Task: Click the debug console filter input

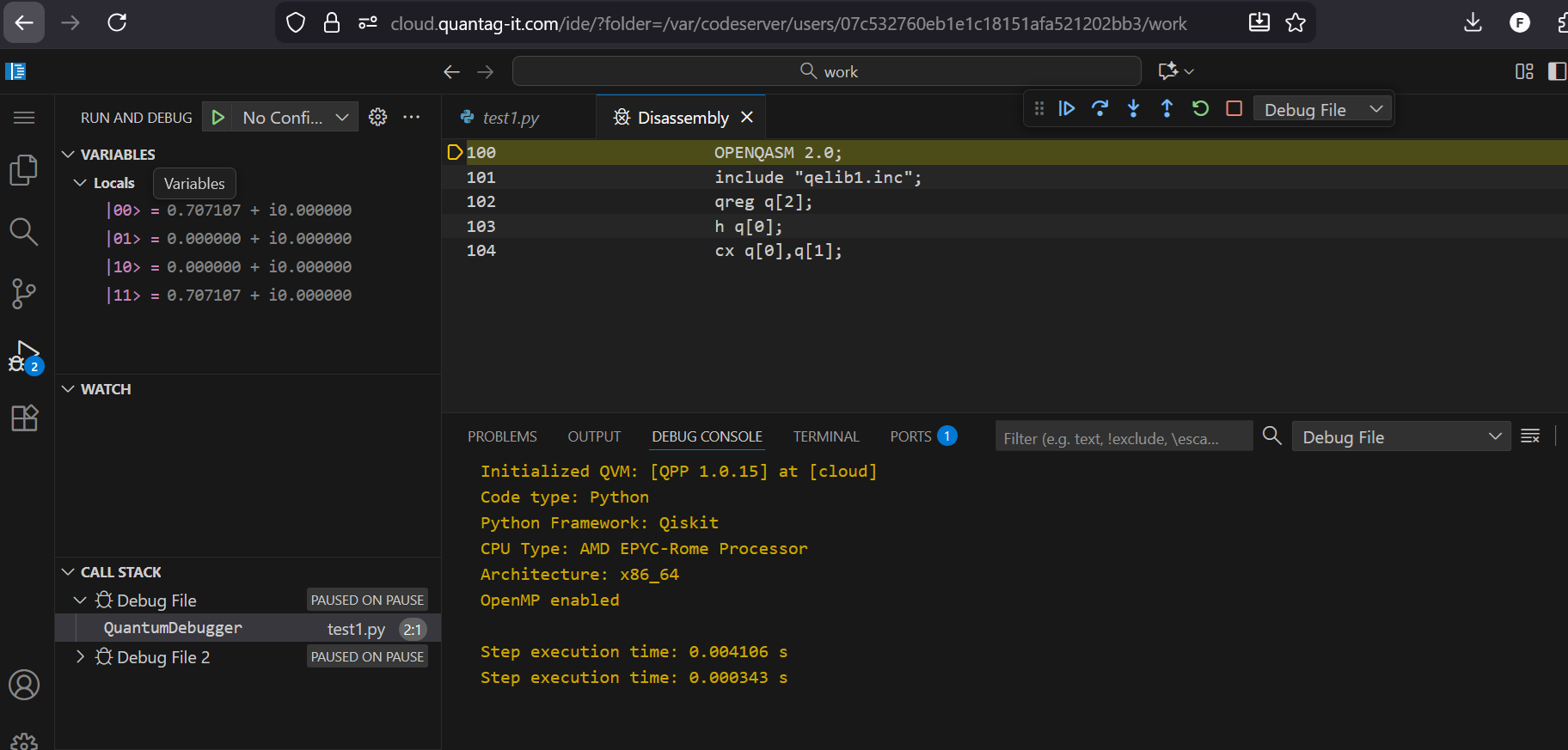Action: tap(1122, 438)
